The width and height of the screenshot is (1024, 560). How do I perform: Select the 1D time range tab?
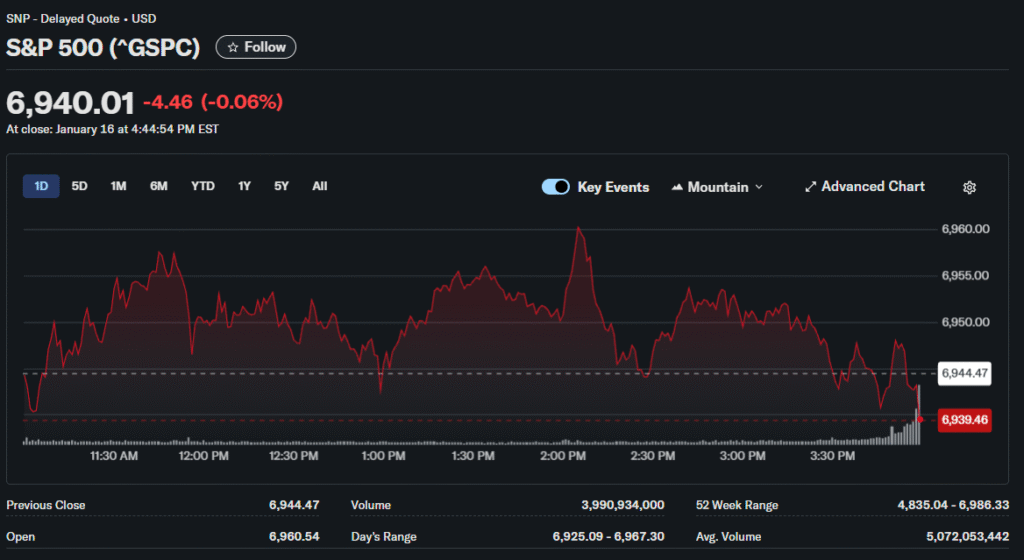(x=41, y=186)
